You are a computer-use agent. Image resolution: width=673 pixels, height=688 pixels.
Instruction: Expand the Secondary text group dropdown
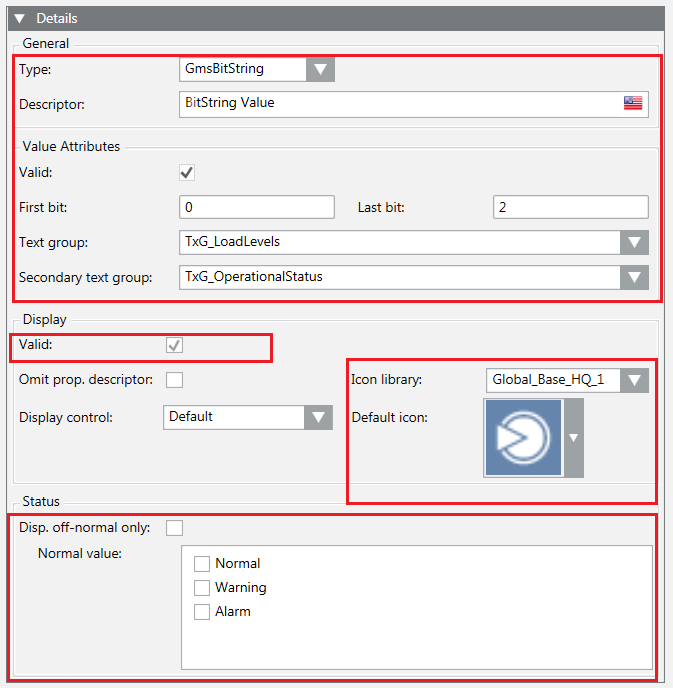(634, 277)
